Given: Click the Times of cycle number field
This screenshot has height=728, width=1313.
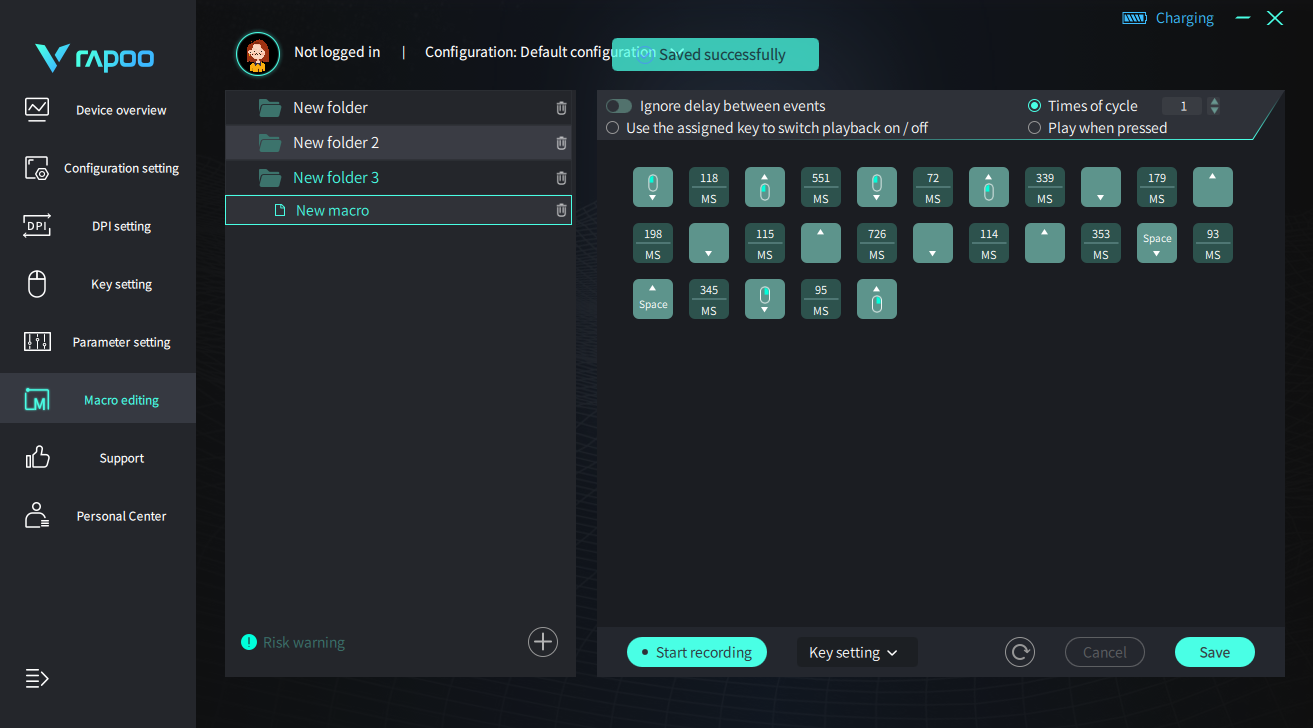Looking at the screenshot, I should (x=1182, y=106).
